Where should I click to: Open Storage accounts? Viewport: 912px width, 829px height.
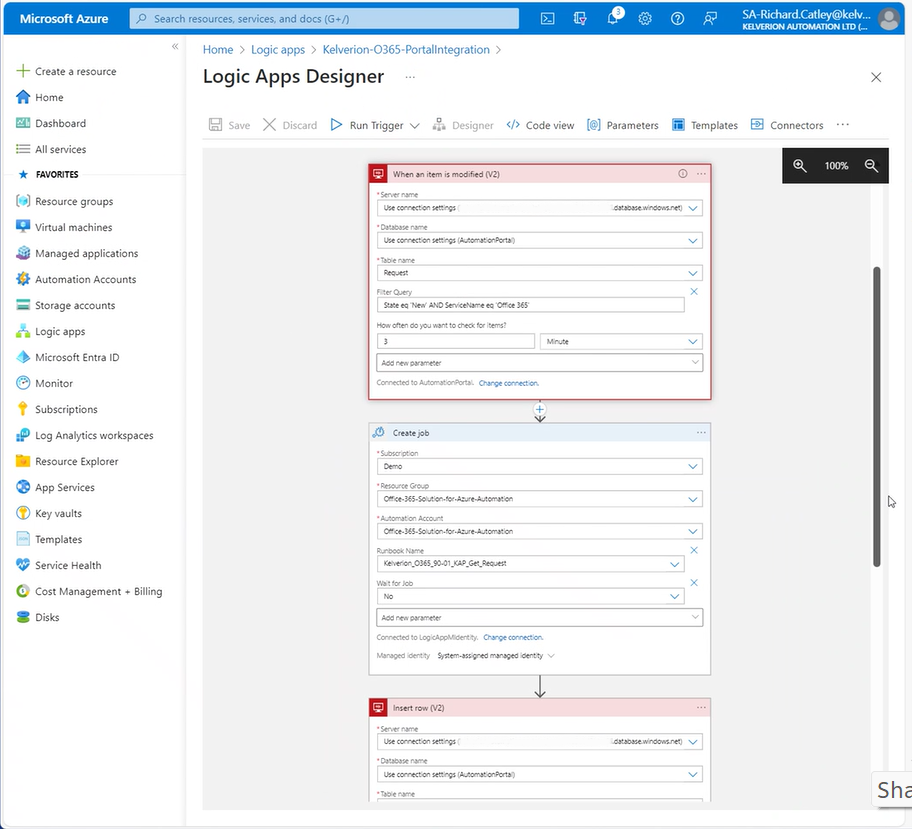75,305
